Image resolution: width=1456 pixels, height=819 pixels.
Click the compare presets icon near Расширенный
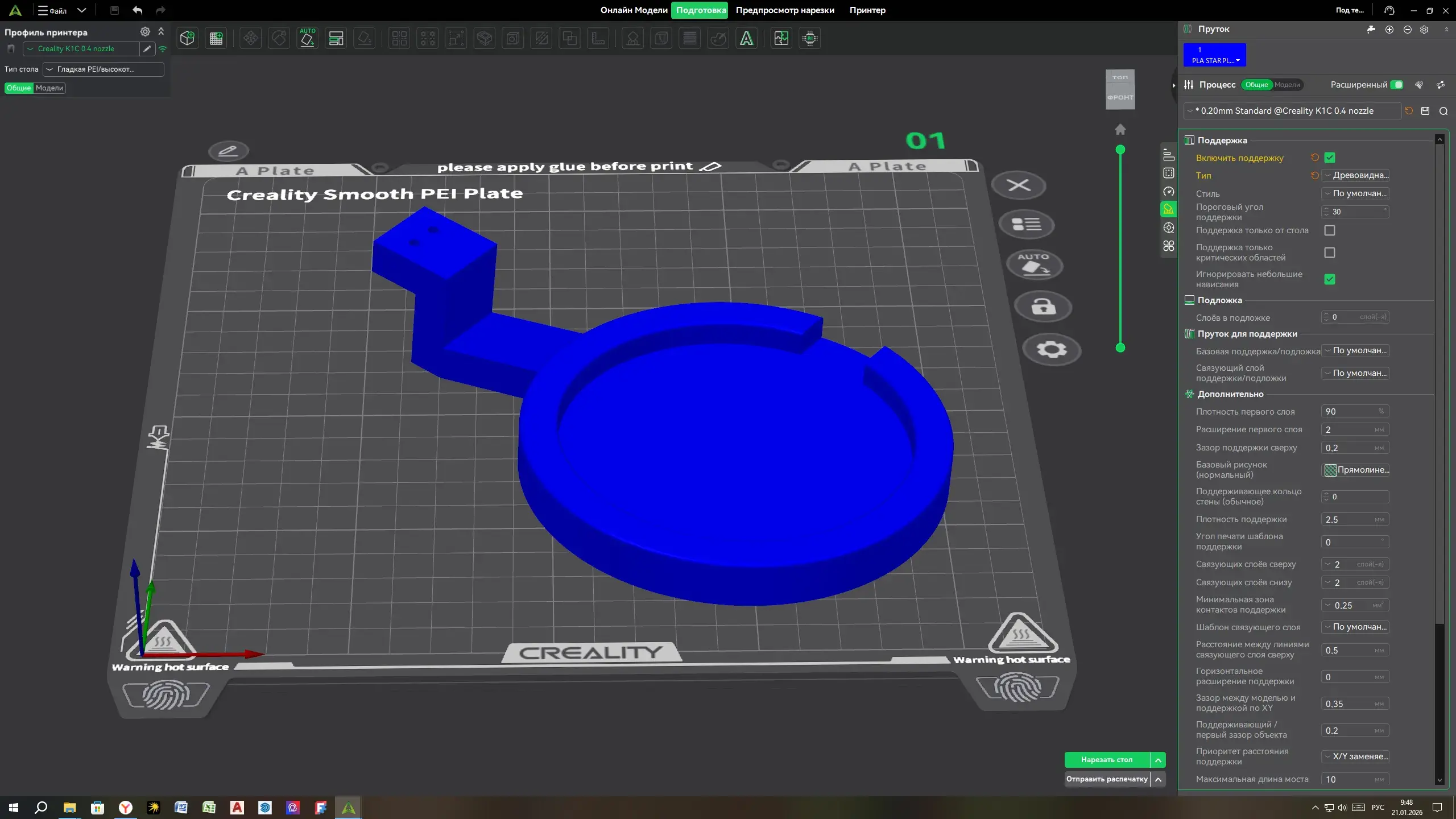point(1441,85)
